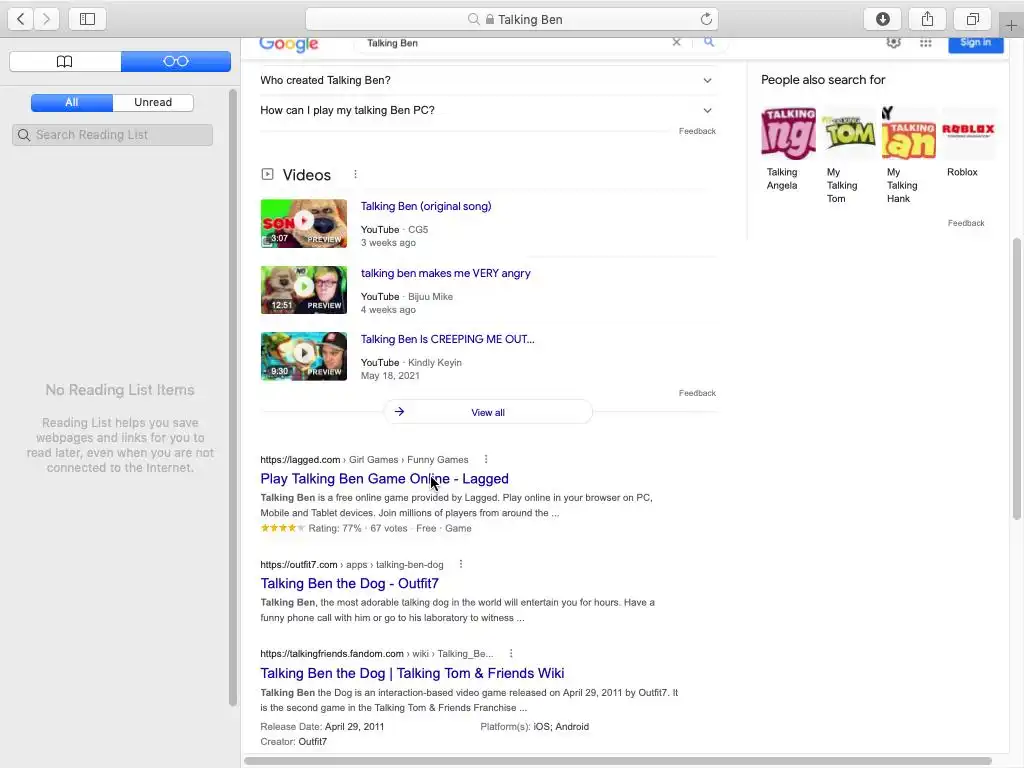Expand 'Who created Talking Ben?' question
The image size is (1024, 768).
click(488, 80)
